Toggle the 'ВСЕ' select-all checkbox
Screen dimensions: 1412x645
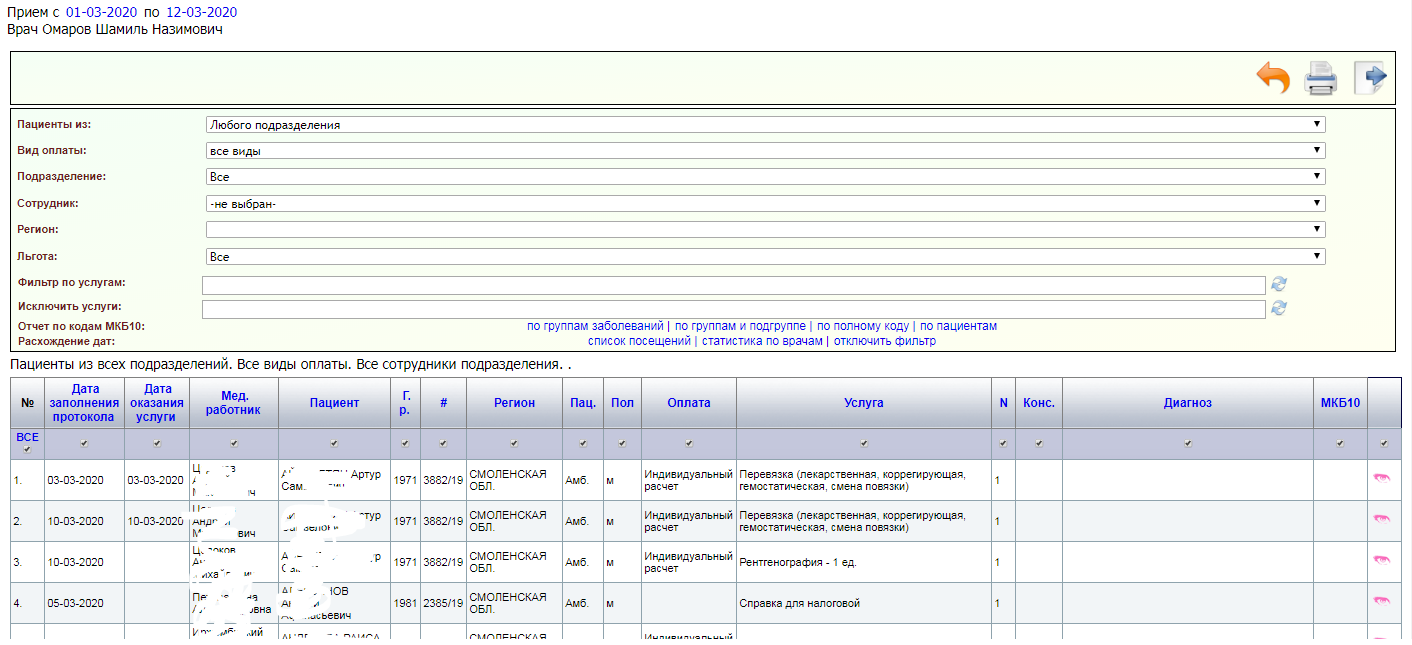(x=27, y=450)
